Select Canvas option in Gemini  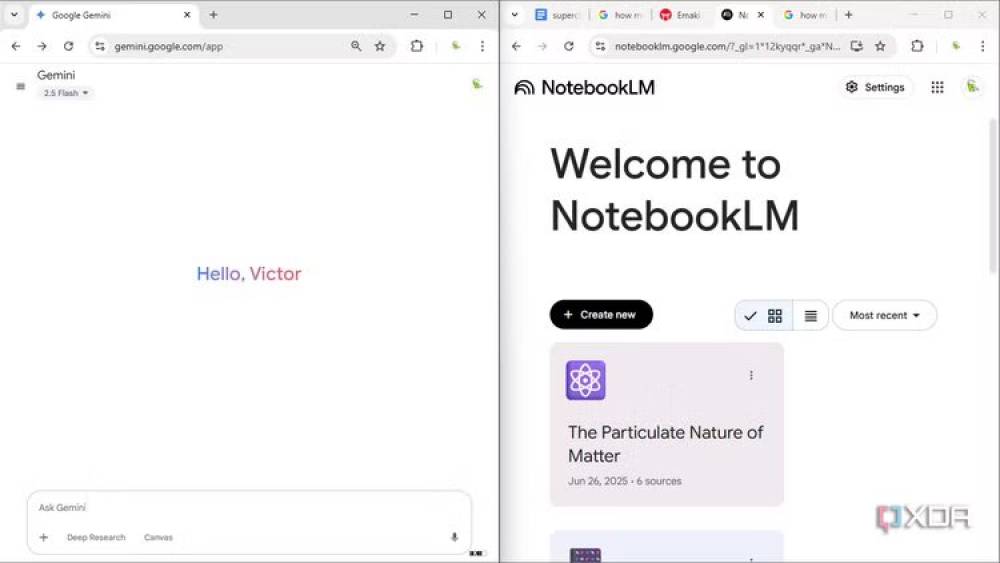[x=158, y=537]
